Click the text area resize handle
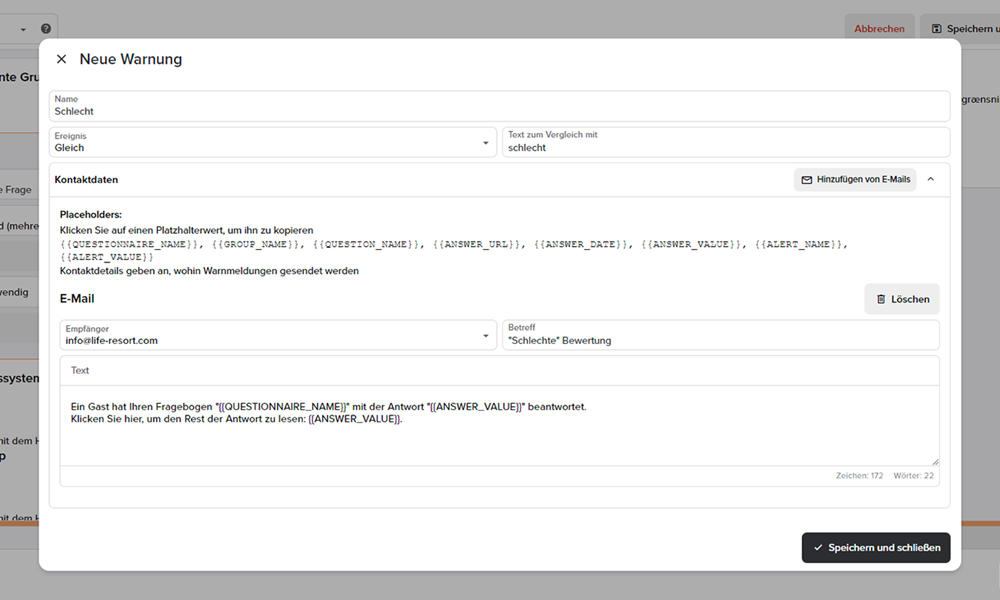Viewport: 1000px width, 600px height. pyautogui.click(x=935, y=461)
